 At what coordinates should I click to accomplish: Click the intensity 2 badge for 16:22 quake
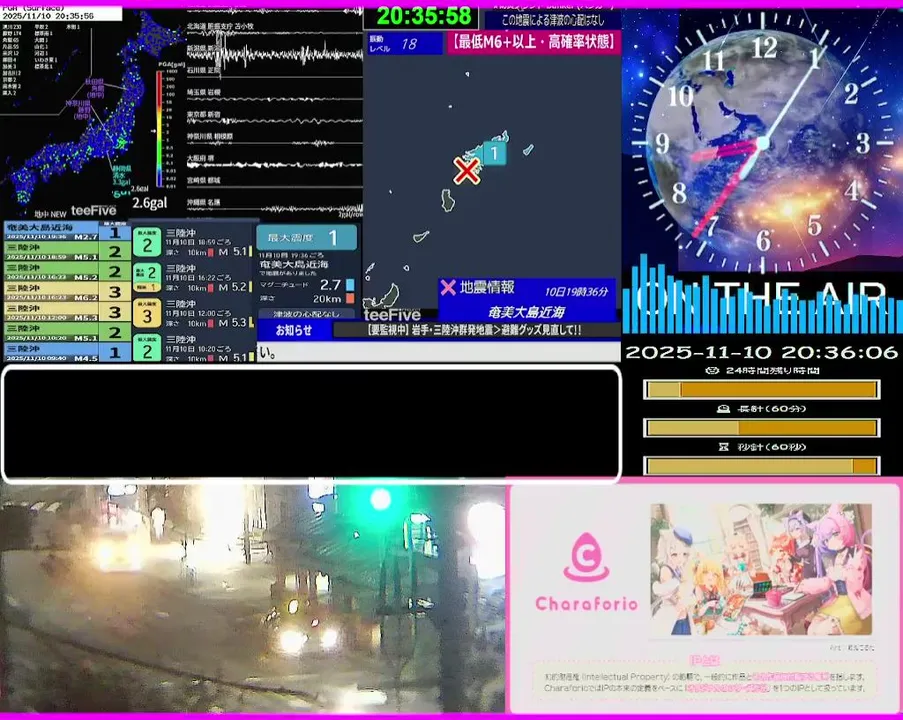pos(147,277)
